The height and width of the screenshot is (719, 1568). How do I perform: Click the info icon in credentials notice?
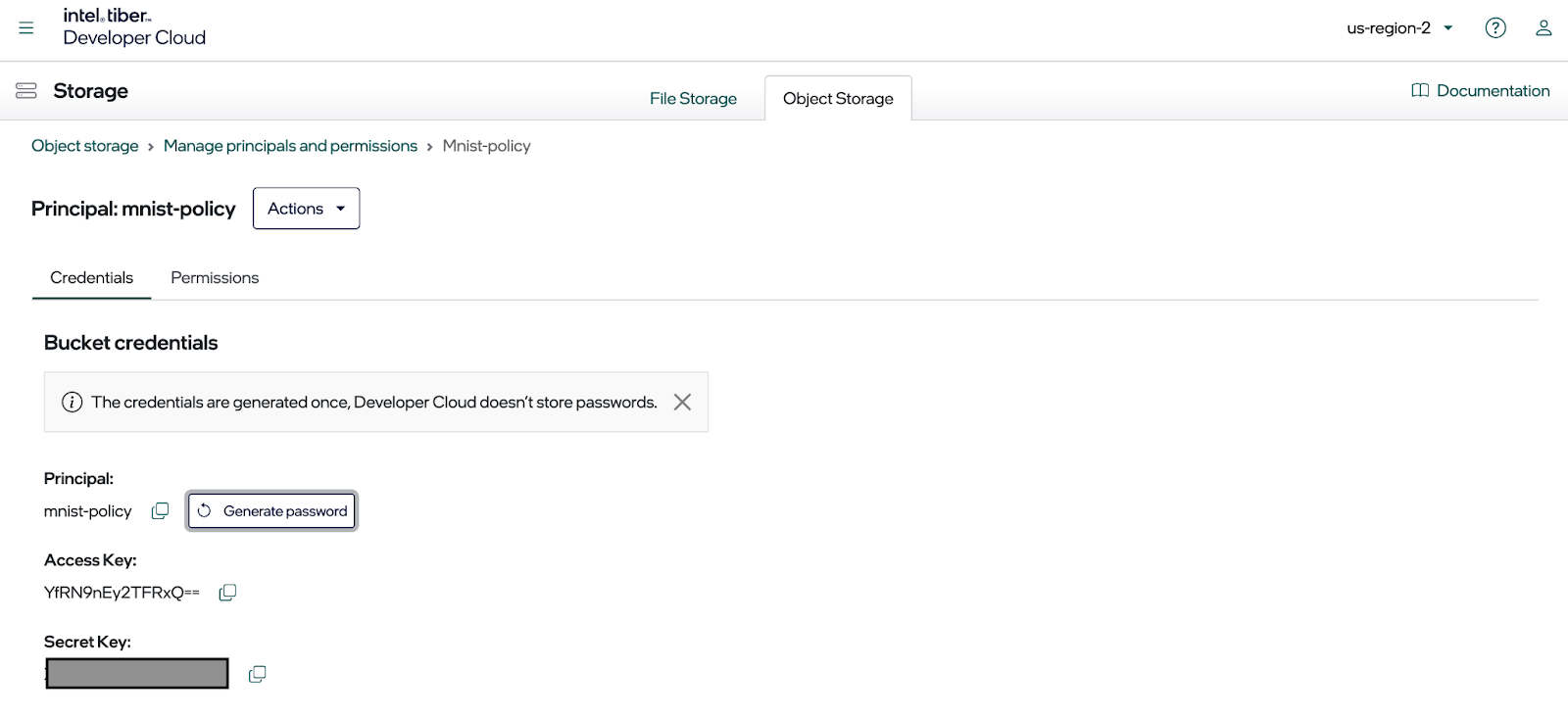click(72, 403)
